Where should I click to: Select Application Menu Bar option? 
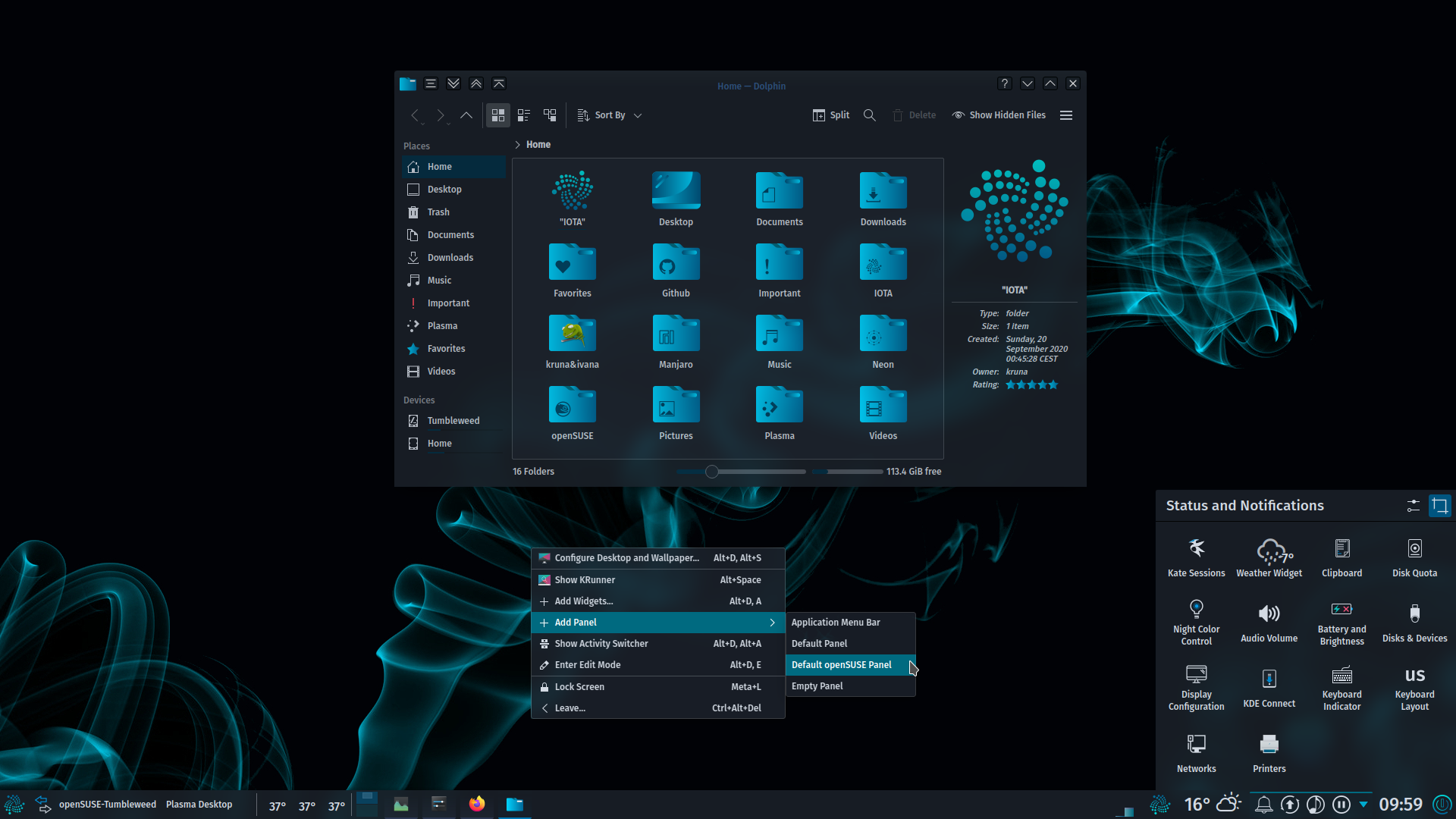pyautogui.click(x=850, y=623)
